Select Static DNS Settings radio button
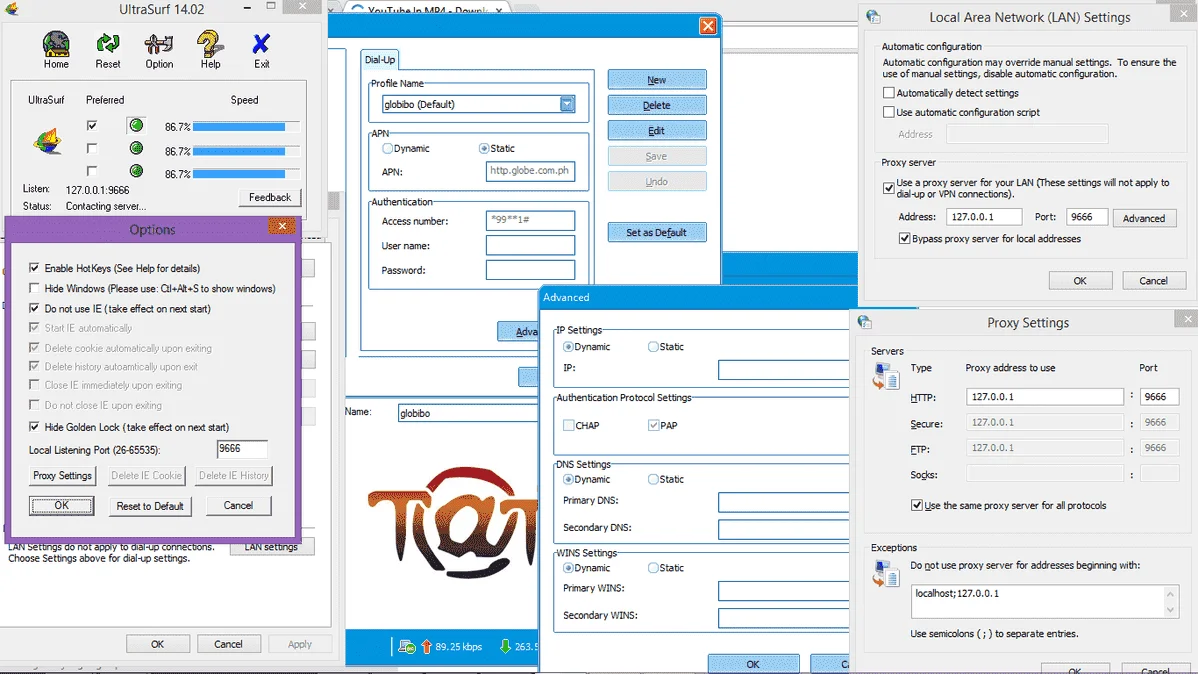The width and height of the screenshot is (1198, 674). (x=653, y=479)
